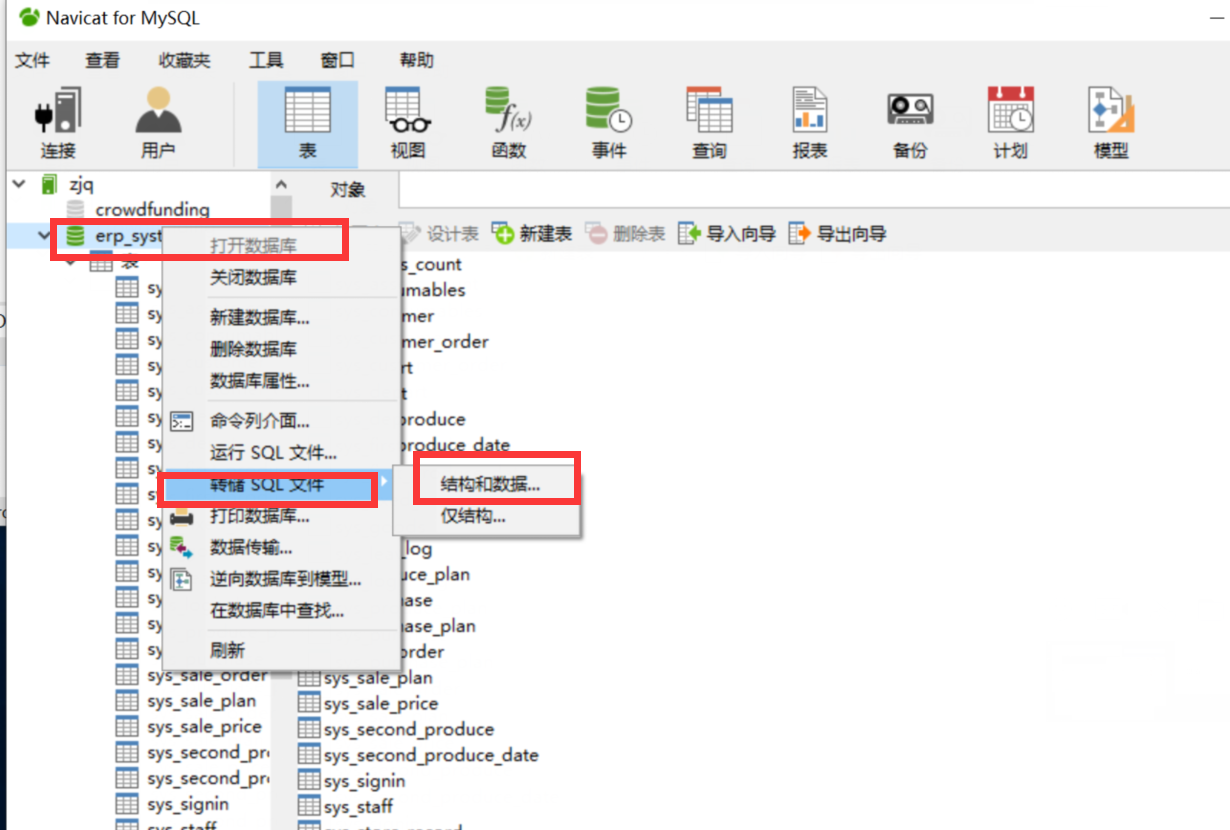Screen dimensions: 1230x830
Task: Choose 逆向数据库到模型... menu entry
Action: point(281,579)
